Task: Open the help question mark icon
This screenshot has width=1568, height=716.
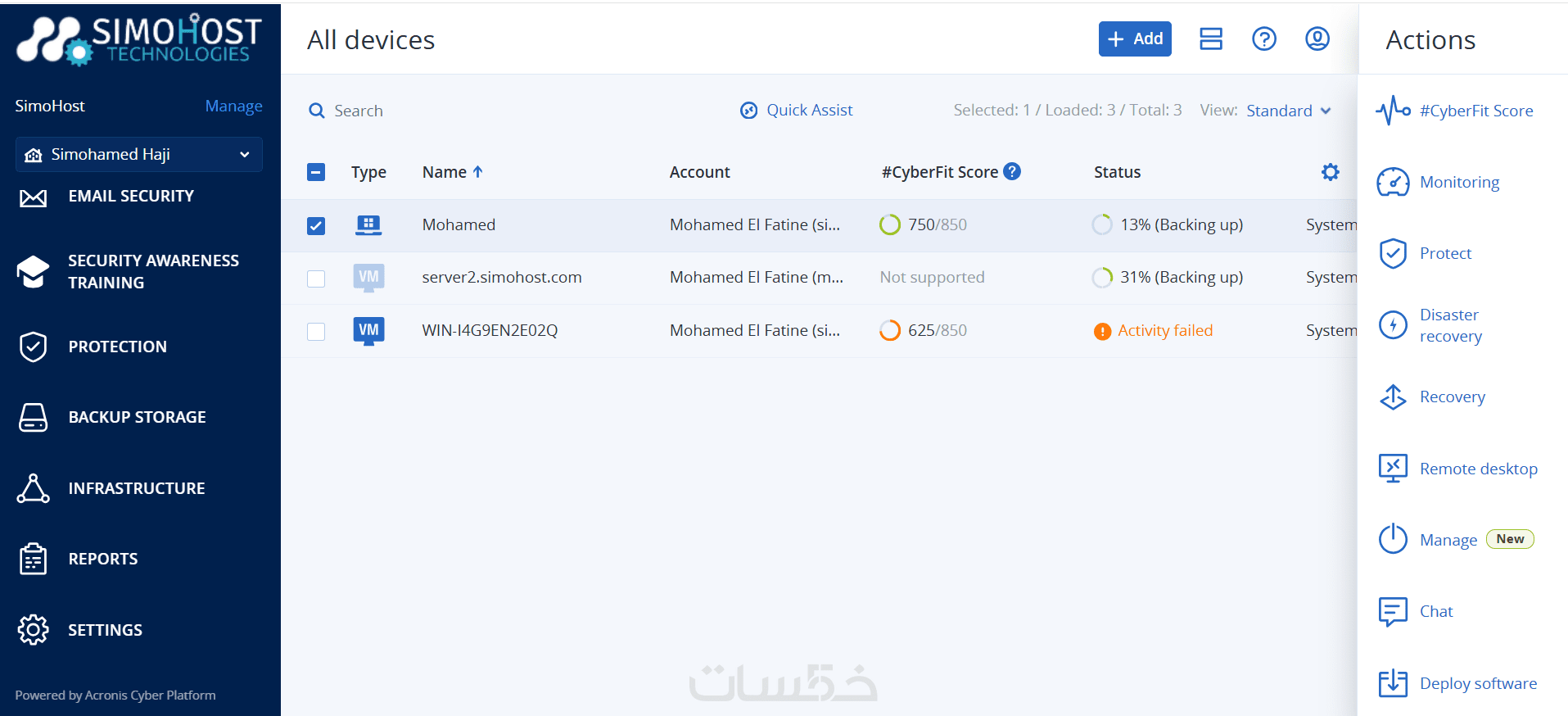Action: pyautogui.click(x=1263, y=39)
